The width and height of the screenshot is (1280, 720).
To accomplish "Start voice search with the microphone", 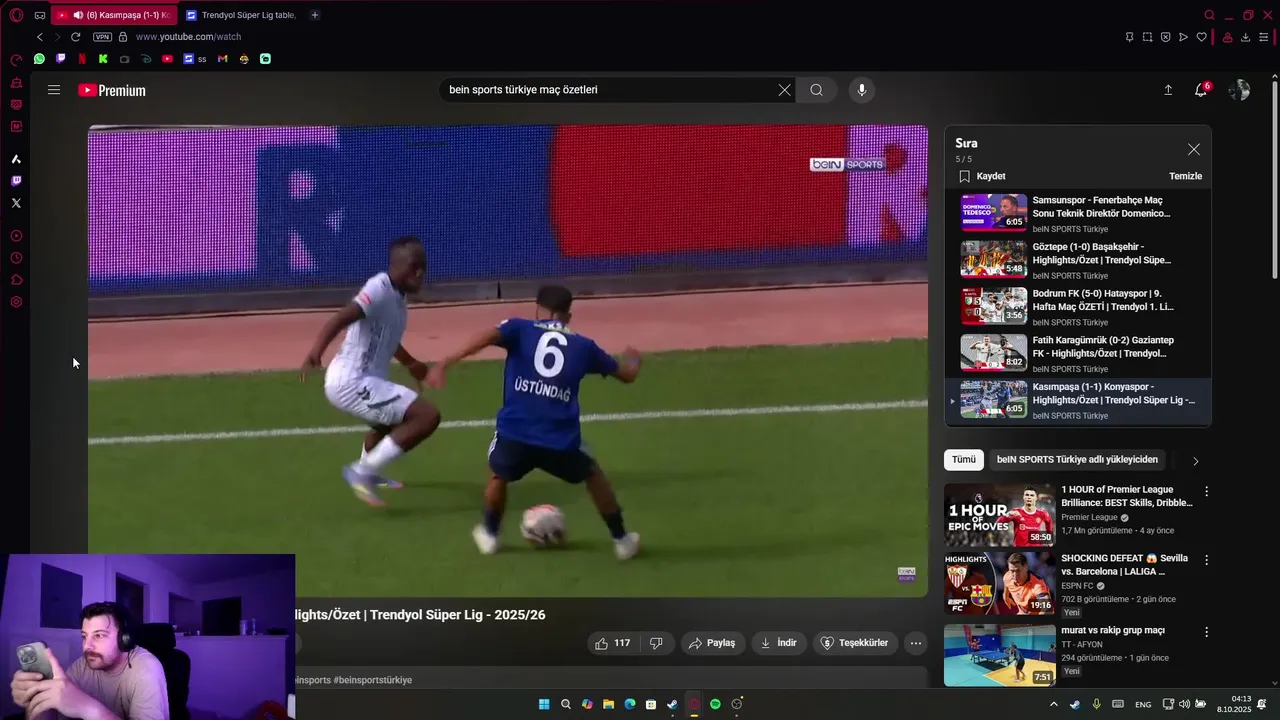I will (x=862, y=90).
